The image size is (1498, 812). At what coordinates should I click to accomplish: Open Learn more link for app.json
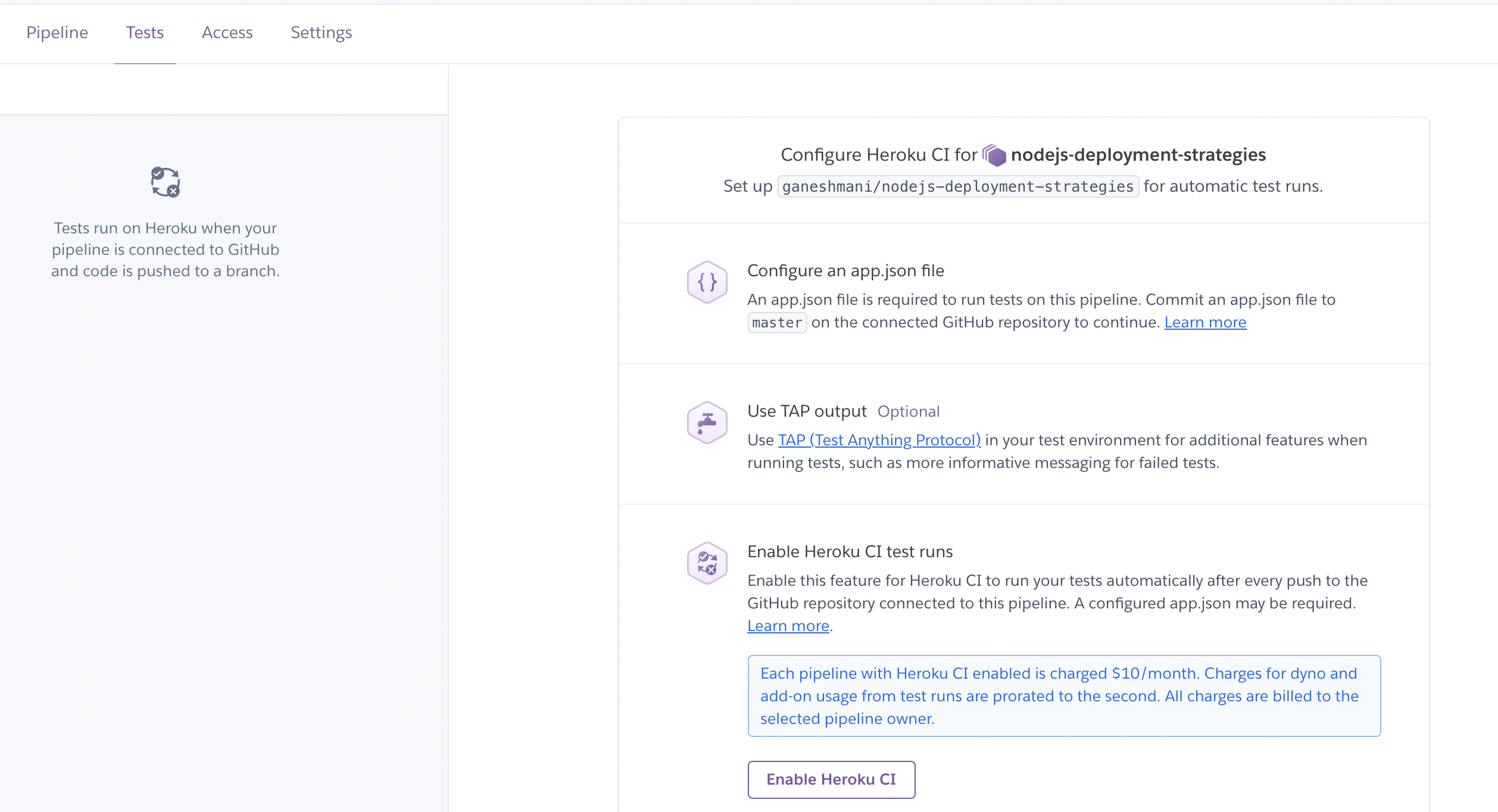(x=1204, y=322)
